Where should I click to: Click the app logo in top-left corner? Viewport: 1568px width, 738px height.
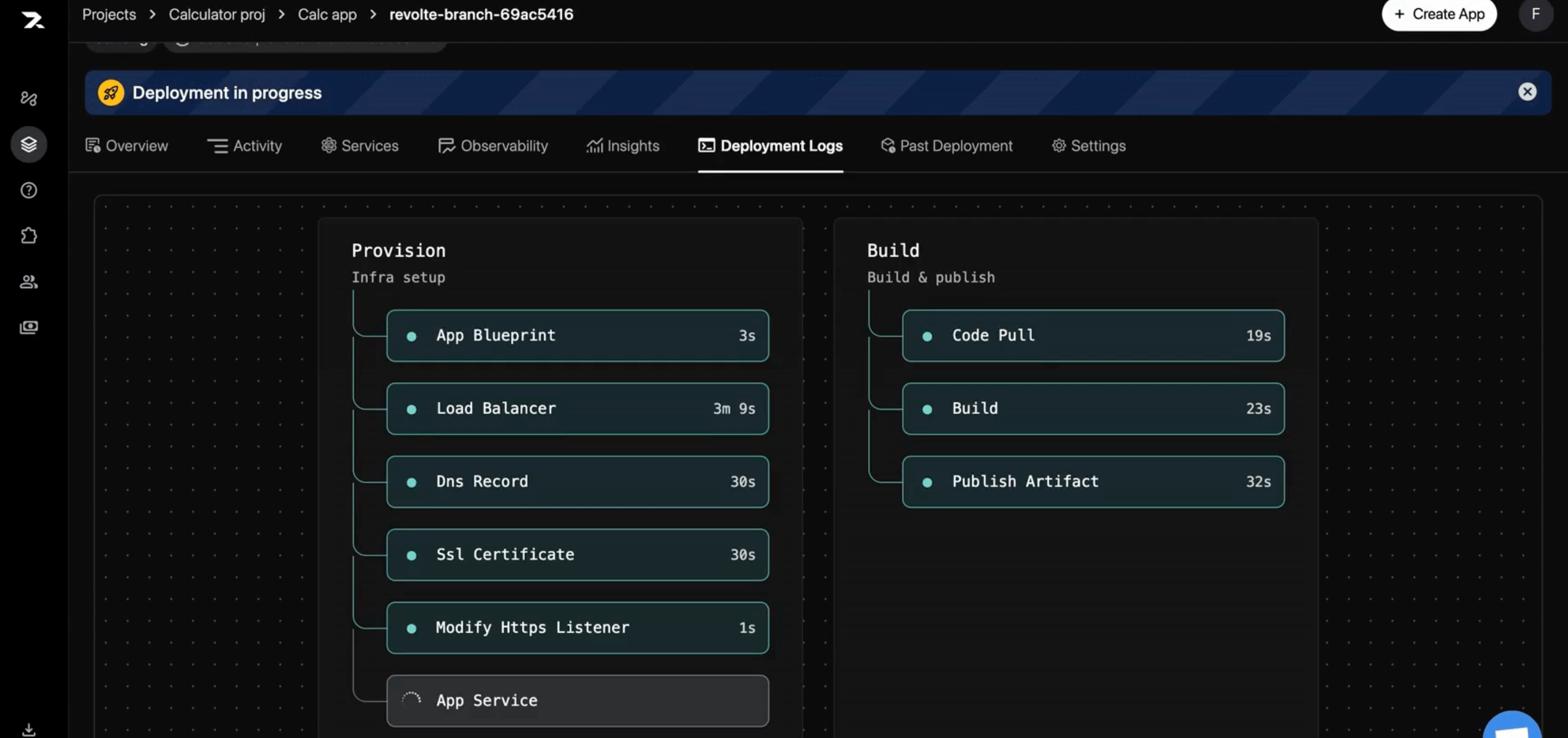(x=33, y=20)
